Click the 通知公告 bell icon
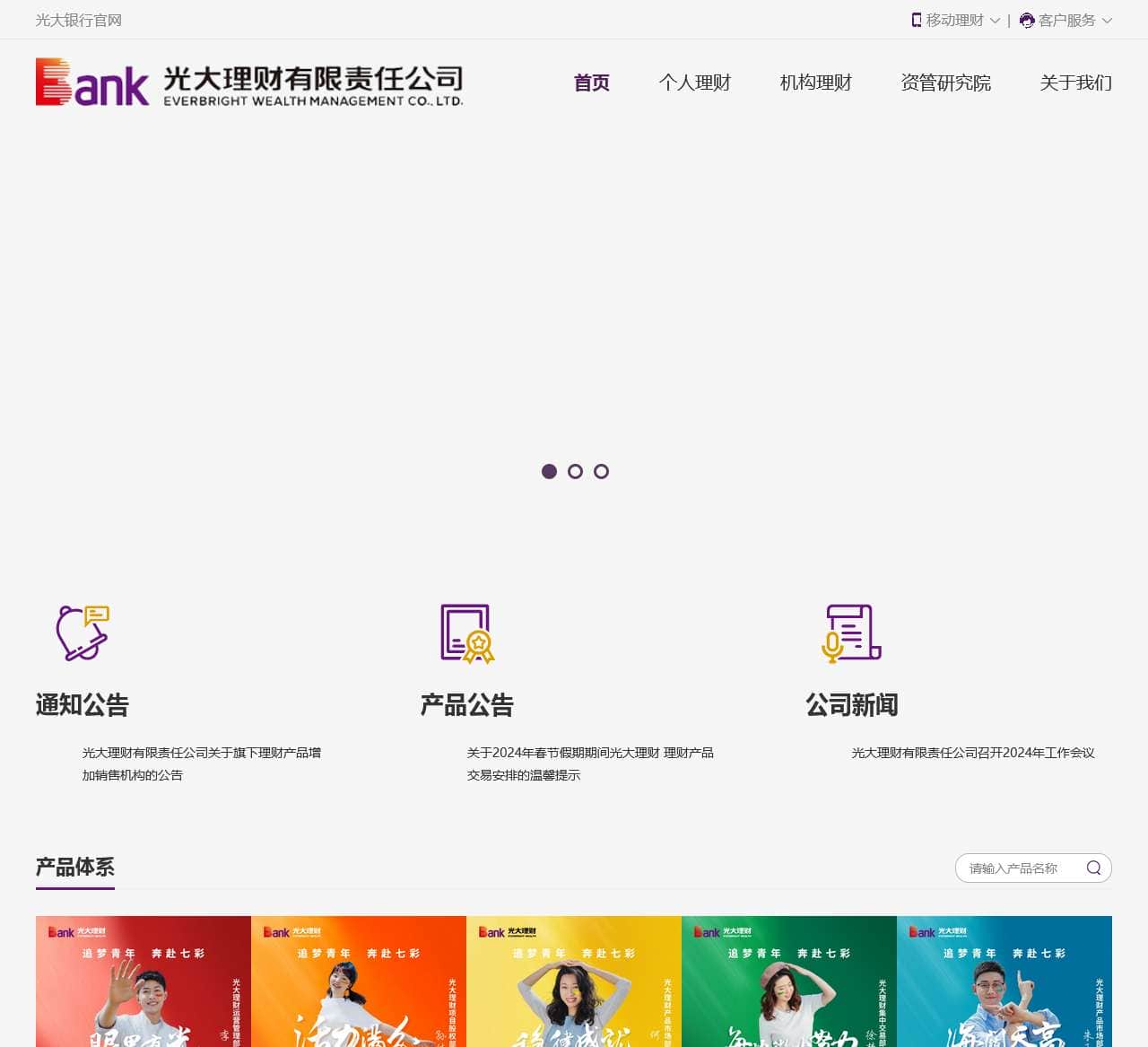1148x1047 pixels. (83, 633)
